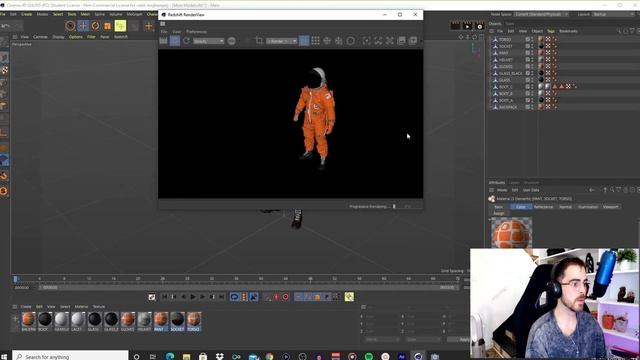640x360 pixels.
Task: Select the Live Selection tool in main toolbar
Action: tap(70, 26)
